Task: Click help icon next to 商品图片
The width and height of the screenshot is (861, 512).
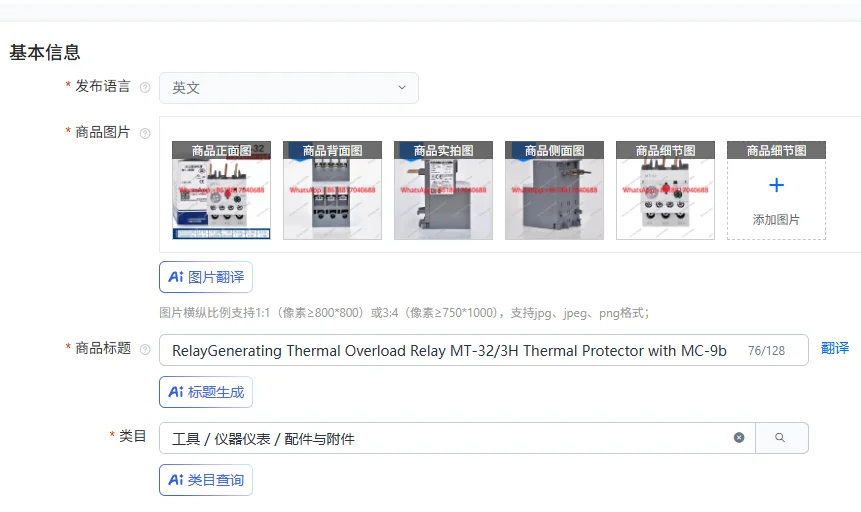Action: [x=145, y=133]
